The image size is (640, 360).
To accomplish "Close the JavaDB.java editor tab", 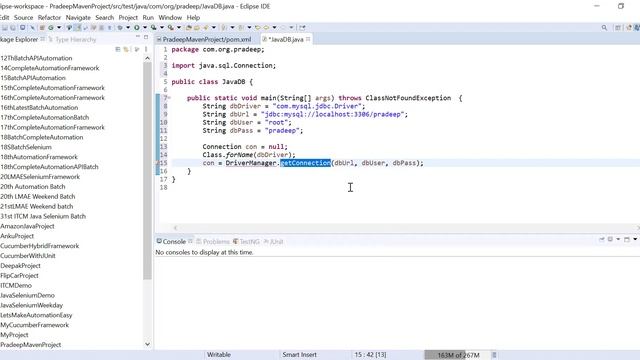I will click(x=308, y=39).
